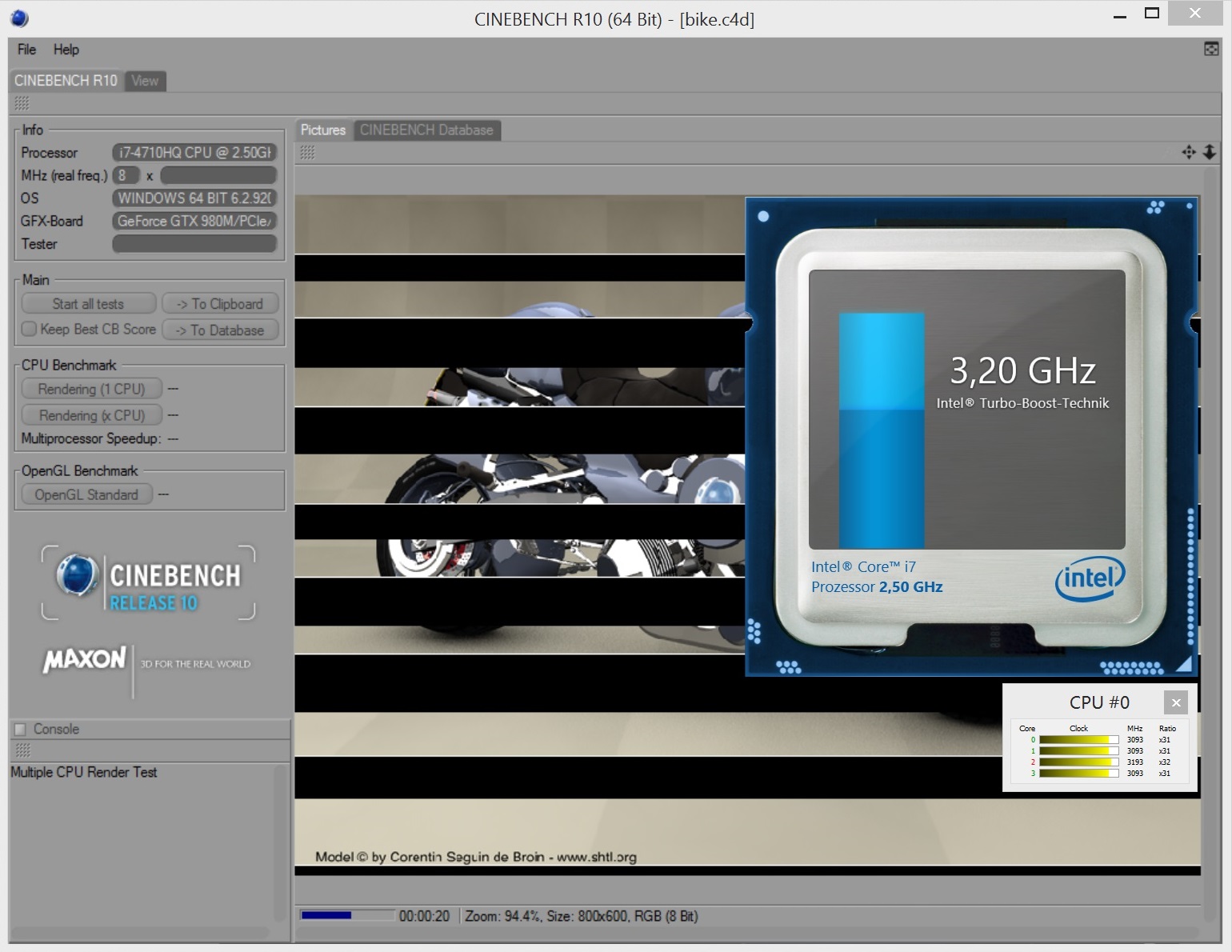Click the Processor info field
This screenshot has width=1232, height=952.
click(x=194, y=152)
